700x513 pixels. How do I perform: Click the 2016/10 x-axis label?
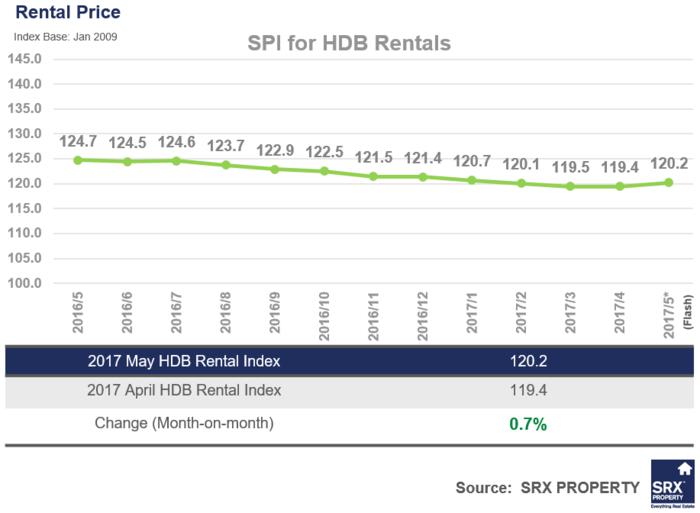(324, 316)
